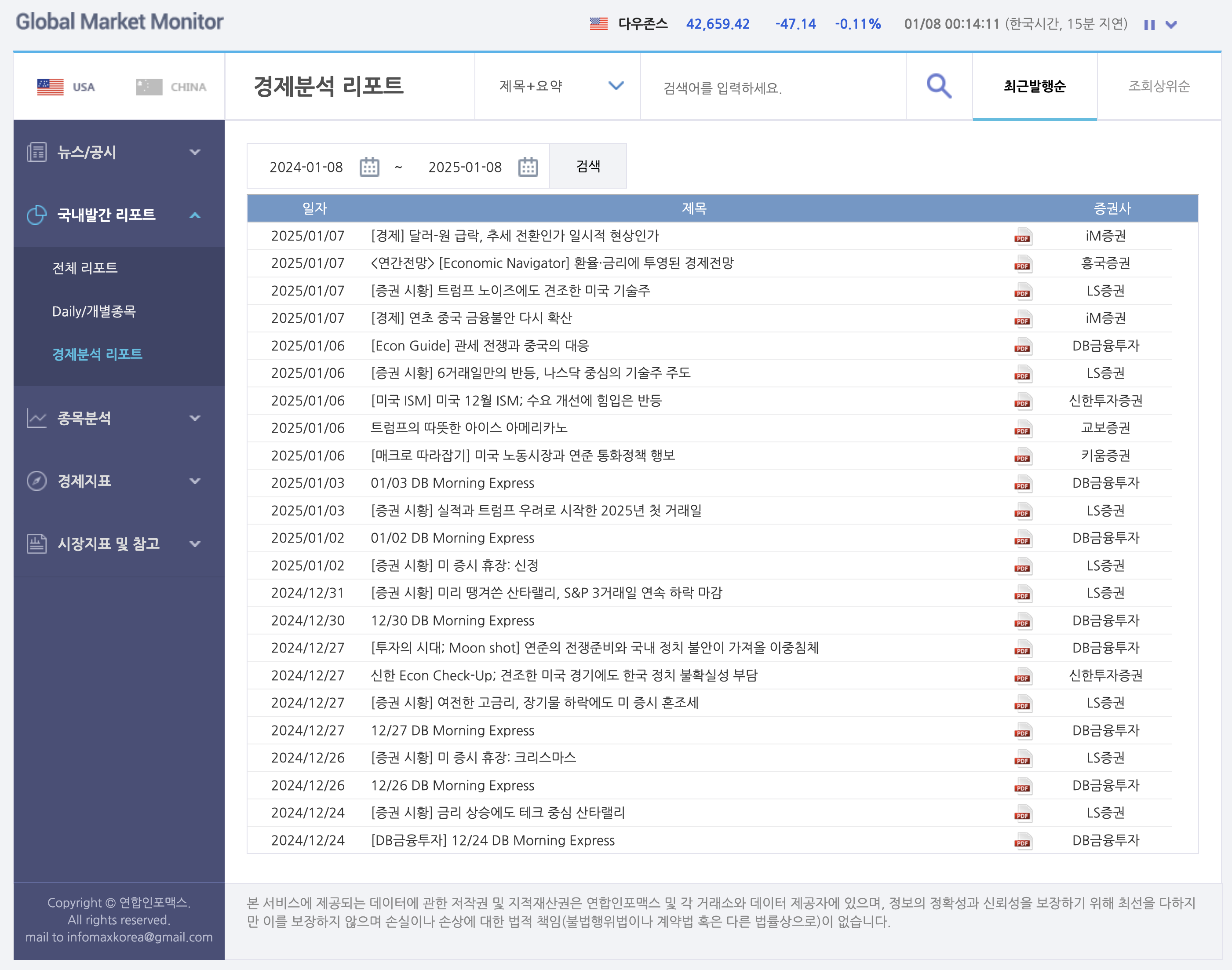This screenshot has width=1232, height=970.
Task: Click the magnifier search icon
Action: coord(939,86)
